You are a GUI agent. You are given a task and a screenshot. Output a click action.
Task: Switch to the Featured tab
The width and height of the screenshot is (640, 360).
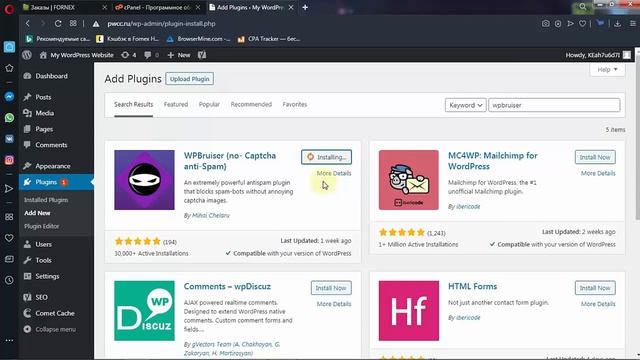point(176,104)
